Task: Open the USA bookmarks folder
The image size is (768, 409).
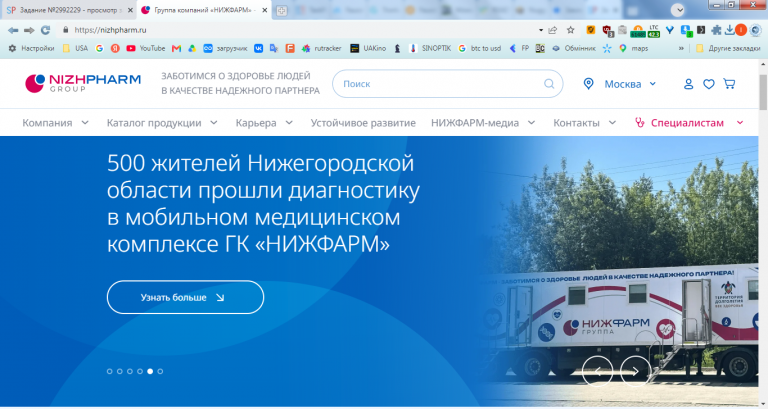Action: (75, 48)
